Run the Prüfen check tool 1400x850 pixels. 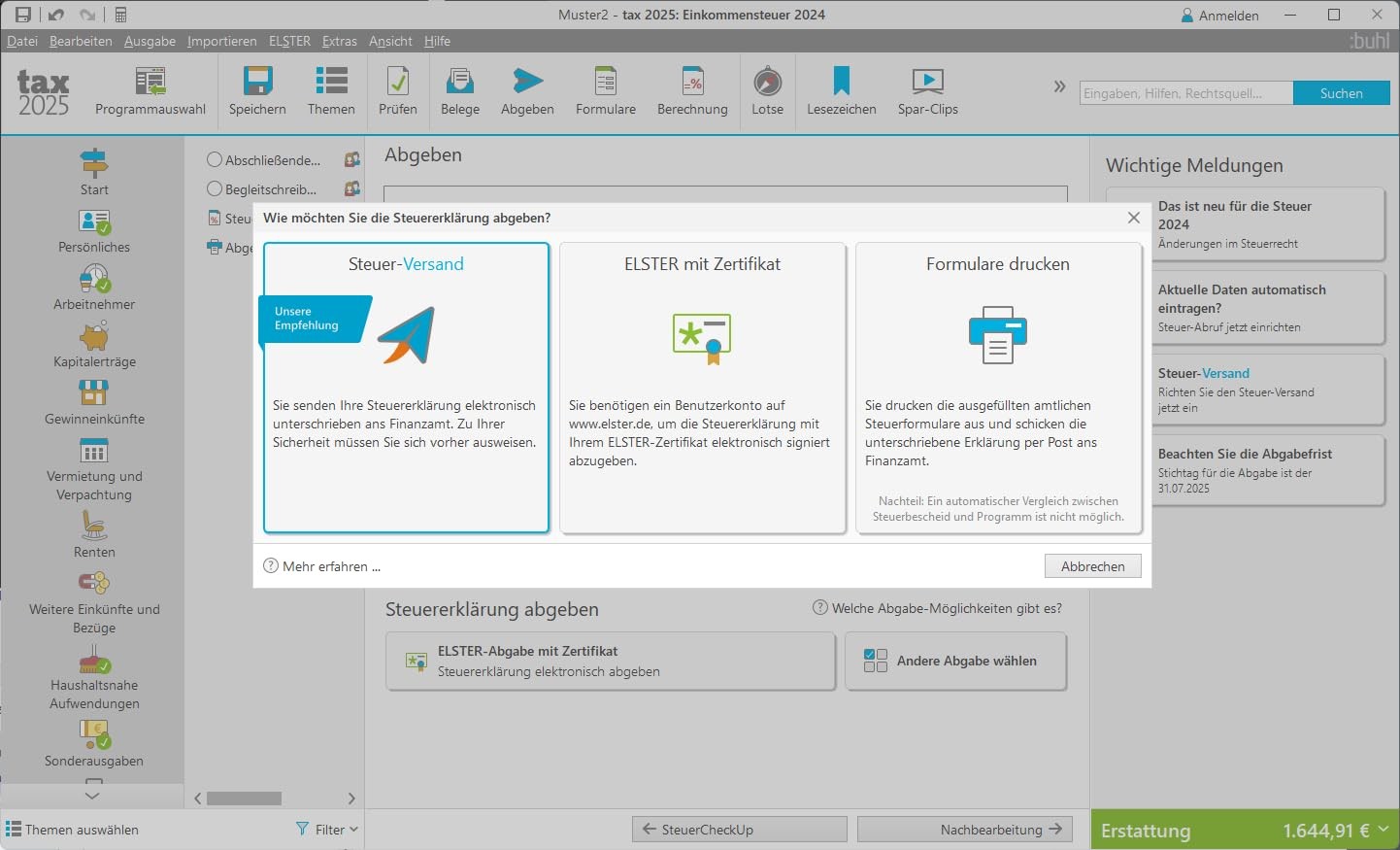398,92
